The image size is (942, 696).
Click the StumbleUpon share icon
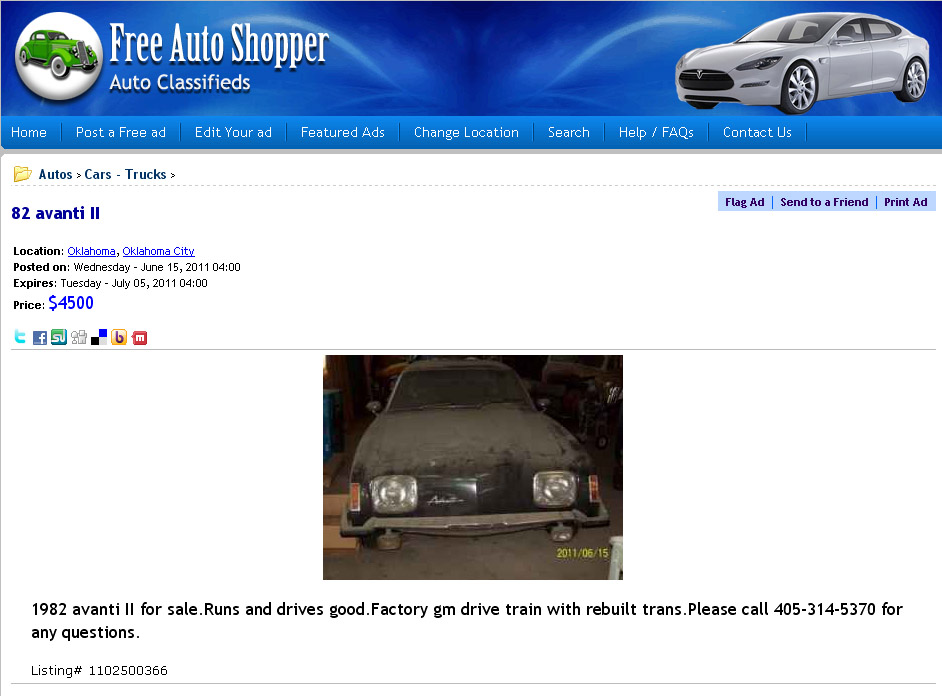[x=59, y=337]
